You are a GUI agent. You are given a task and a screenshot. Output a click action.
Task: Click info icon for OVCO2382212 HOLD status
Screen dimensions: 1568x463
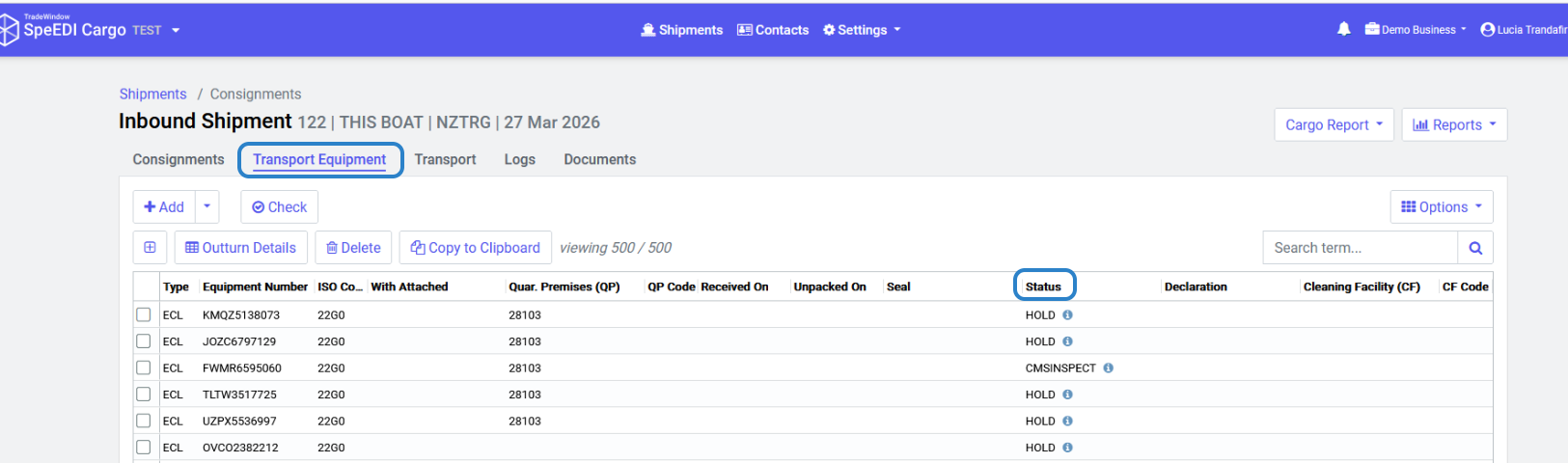coord(1067,448)
